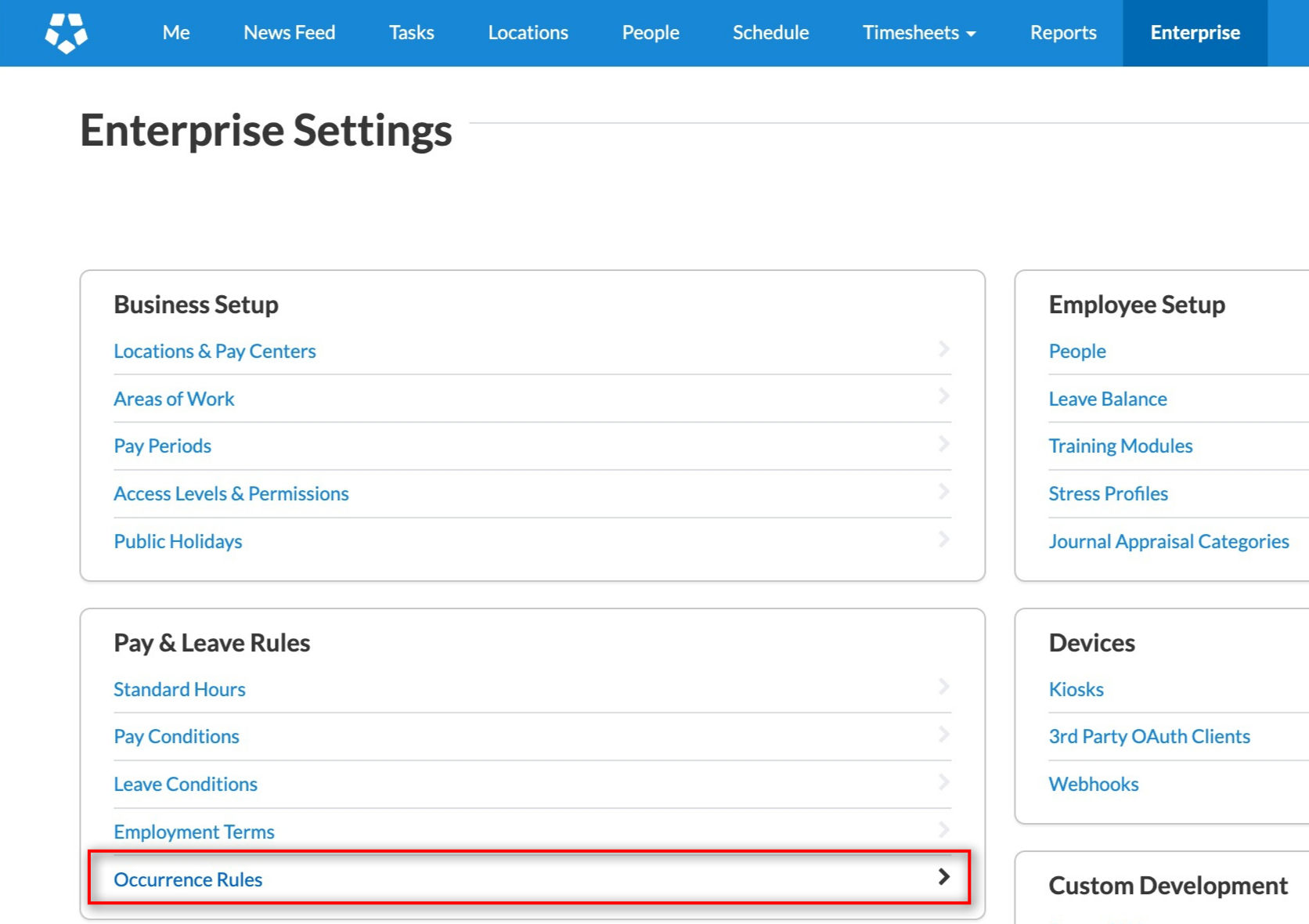This screenshot has width=1309, height=924.
Task: Click chevron beside Access Levels & Permissions
Action: tap(943, 492)
